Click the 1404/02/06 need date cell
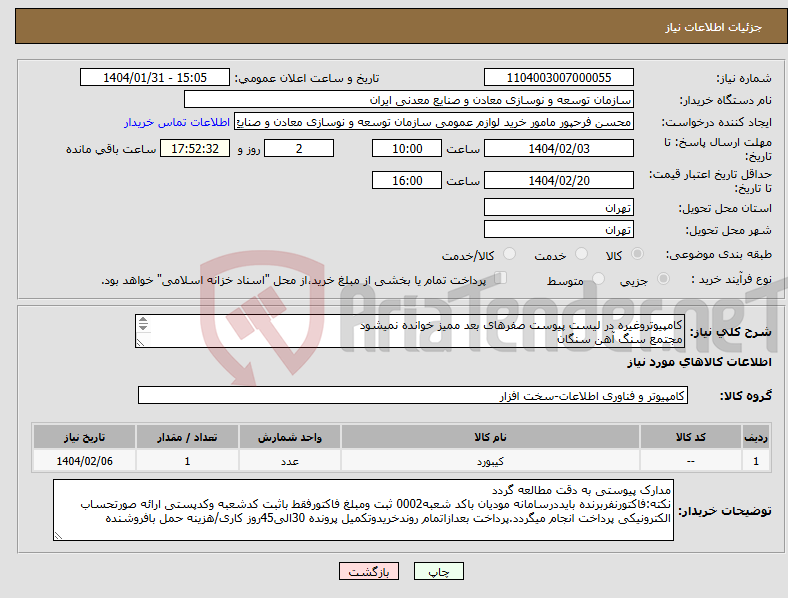The height and width of the screenshot is (598, 788). (84, 461)
